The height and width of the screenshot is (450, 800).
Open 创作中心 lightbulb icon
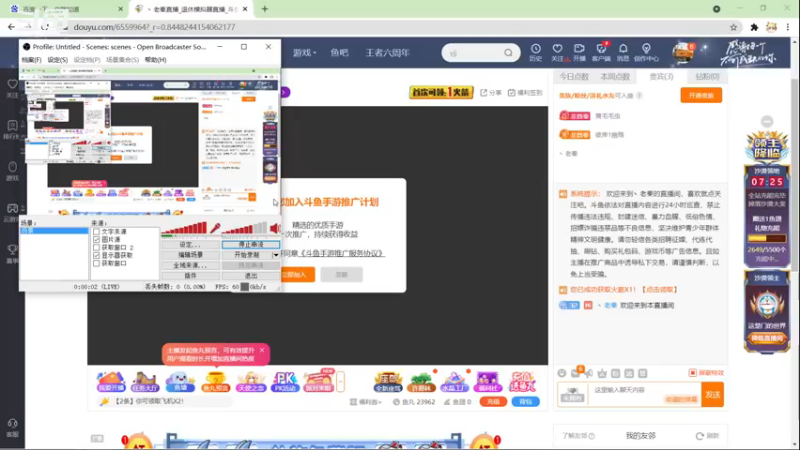[x=646, y=52]
